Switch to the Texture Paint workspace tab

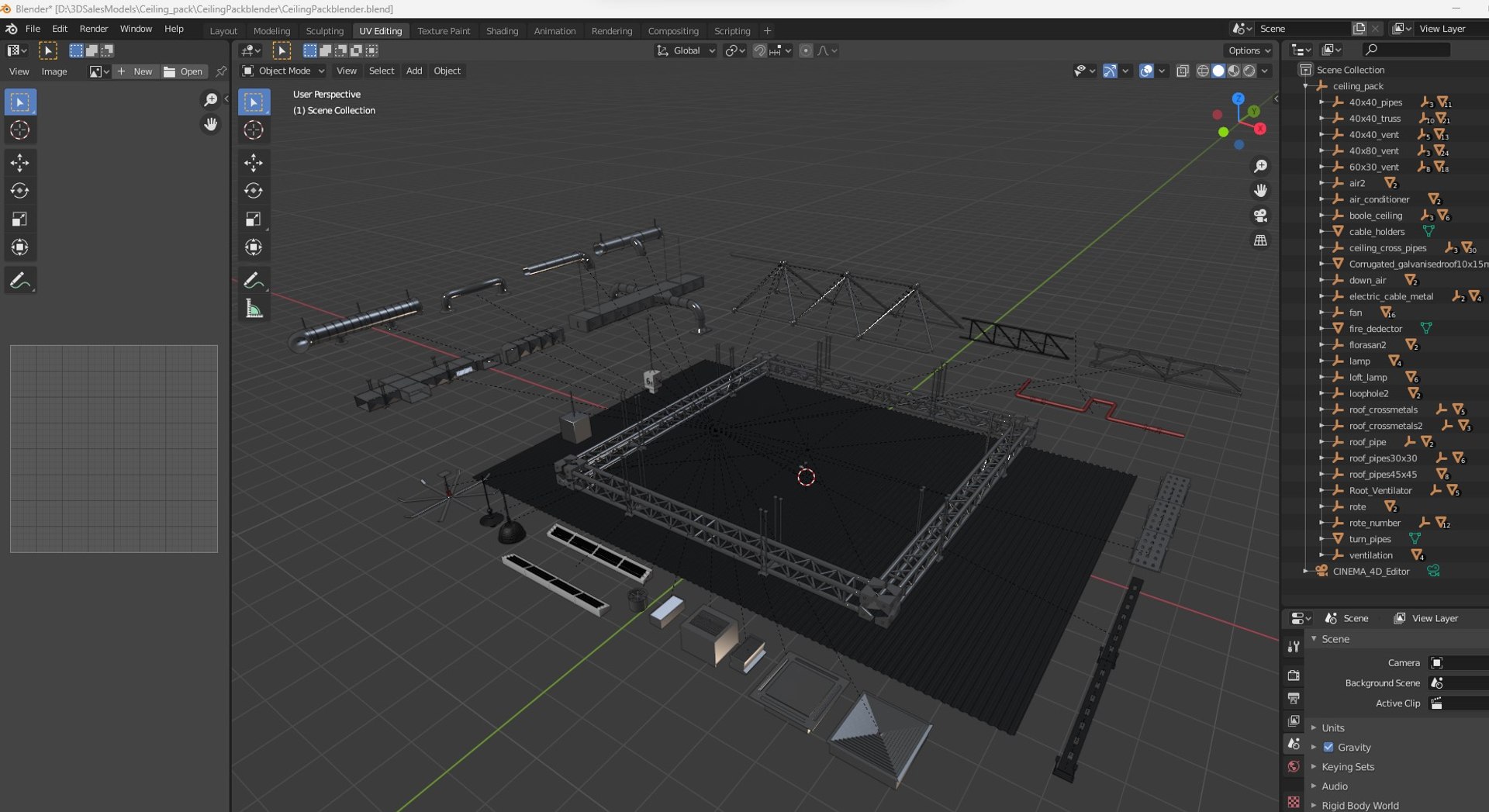[x=444, y=31]
